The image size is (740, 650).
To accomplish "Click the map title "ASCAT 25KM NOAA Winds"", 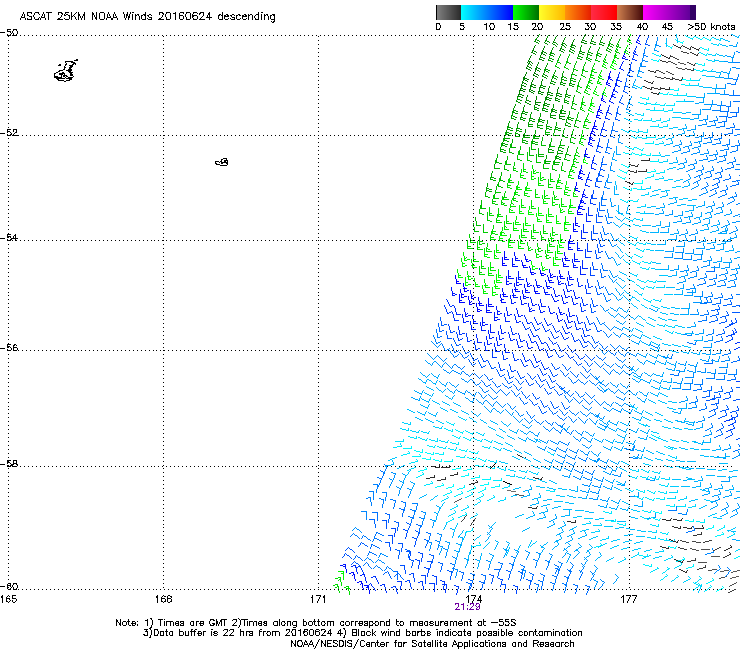I will (x=86, y=16).
